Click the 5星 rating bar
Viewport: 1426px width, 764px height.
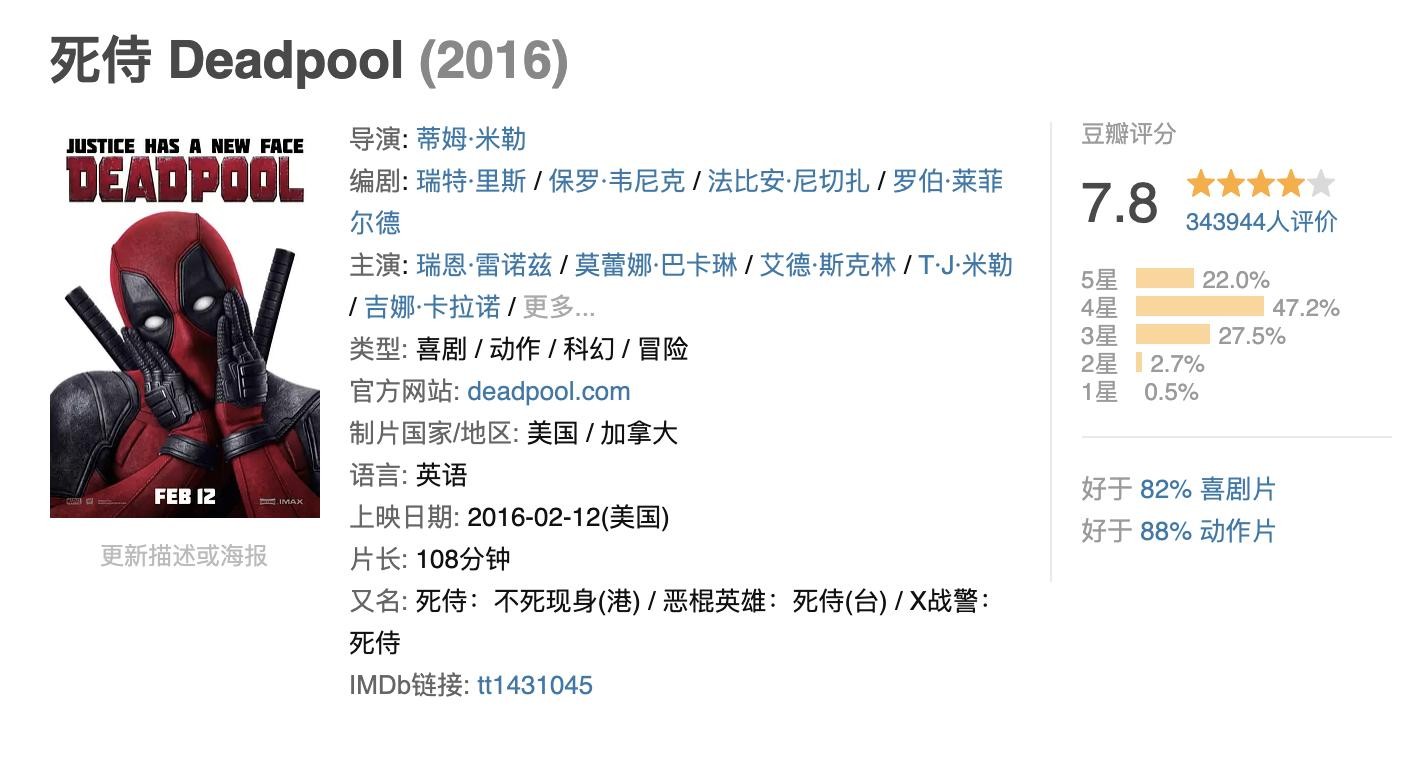click(x=1165, y=279)
